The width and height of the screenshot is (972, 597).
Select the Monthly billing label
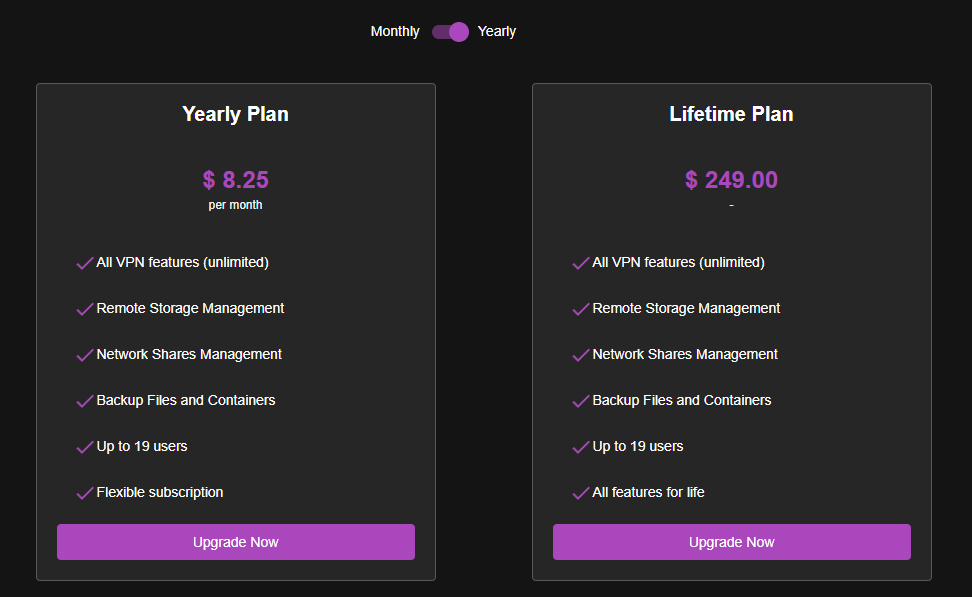point(395,32)
